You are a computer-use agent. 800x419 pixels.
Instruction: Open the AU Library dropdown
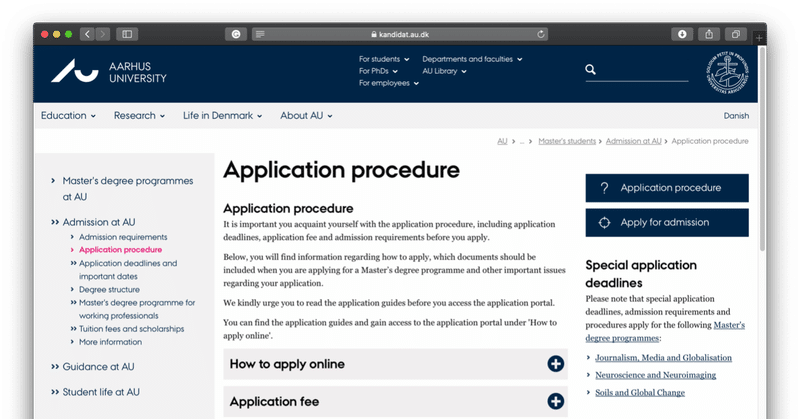(444, 71)
